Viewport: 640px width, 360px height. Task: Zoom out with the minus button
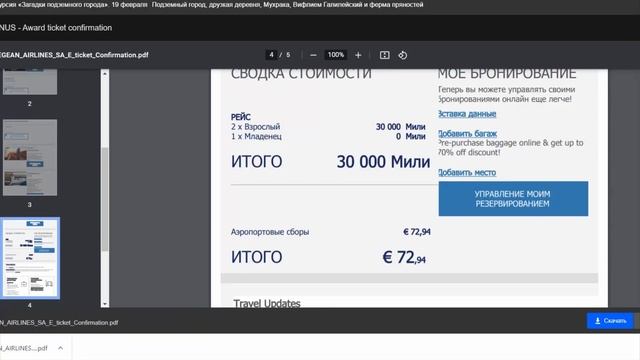pos(313,55)
